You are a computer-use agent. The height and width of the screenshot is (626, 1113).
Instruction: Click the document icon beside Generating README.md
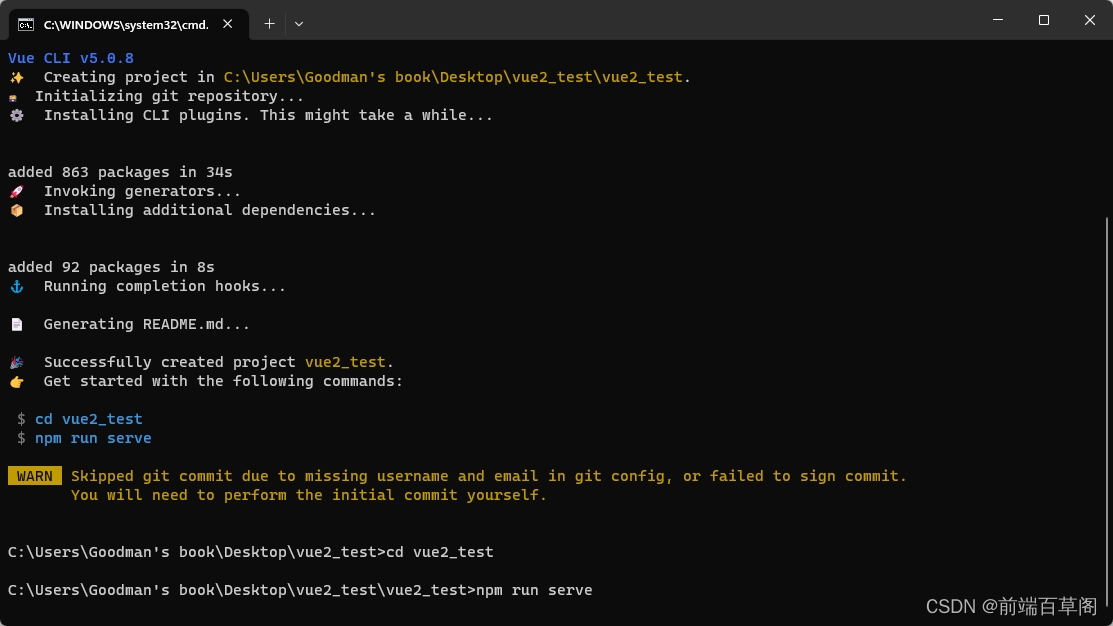click(17, 324)
